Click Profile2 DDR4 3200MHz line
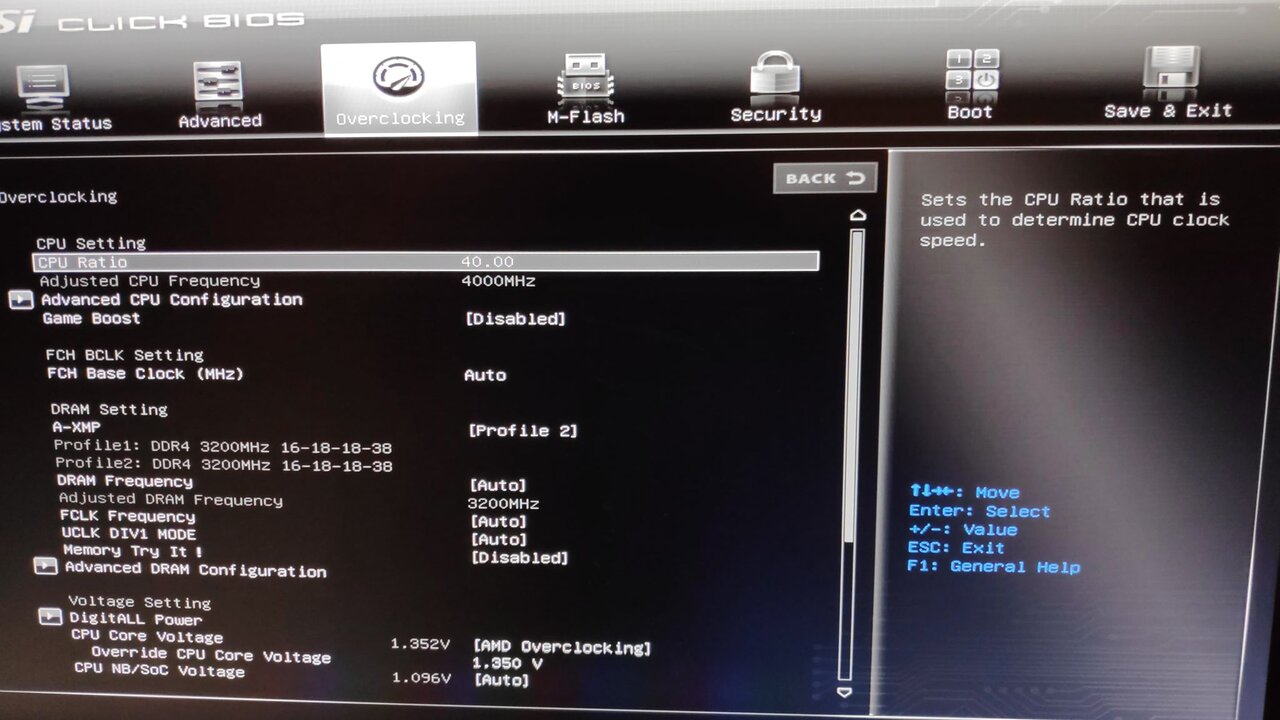 coord(224,465)
